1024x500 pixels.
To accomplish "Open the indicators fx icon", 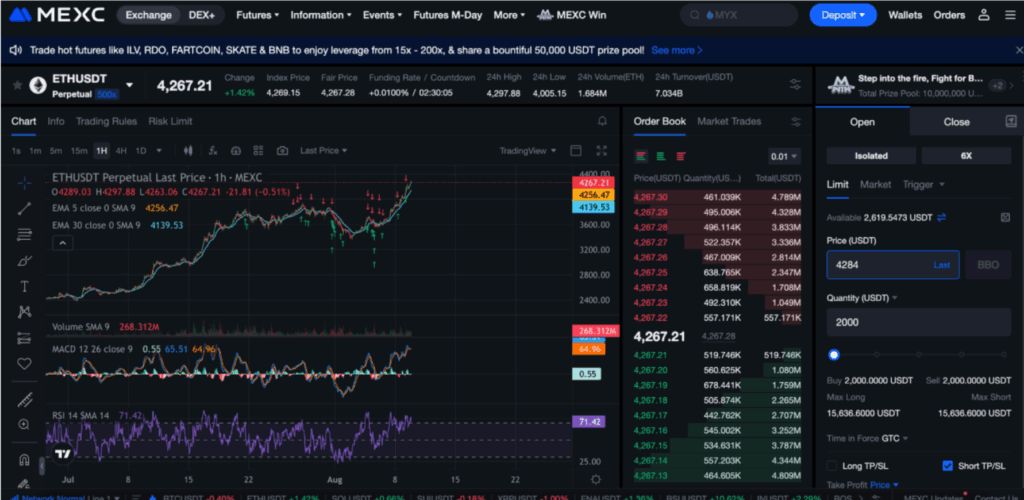I will click(213, 151).
